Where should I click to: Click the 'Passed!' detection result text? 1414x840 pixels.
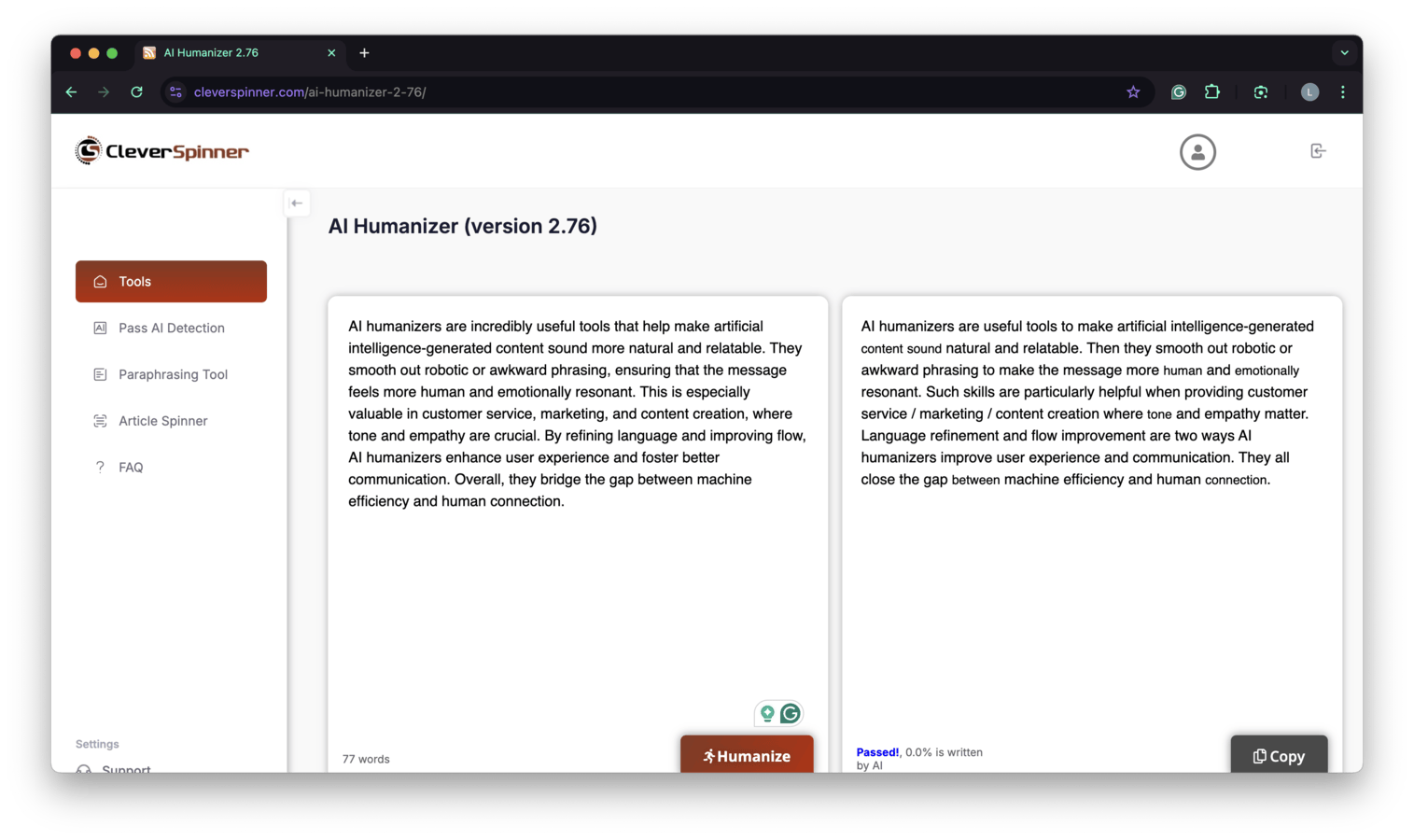[x=877, y=752]
